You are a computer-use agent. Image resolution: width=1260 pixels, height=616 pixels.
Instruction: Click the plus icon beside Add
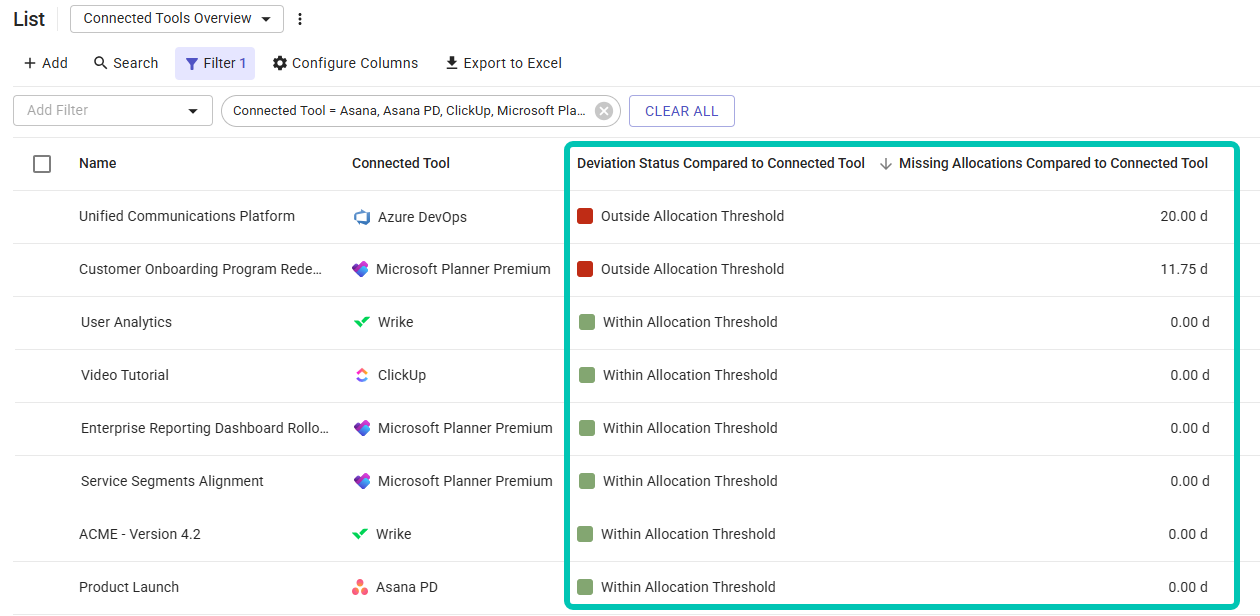[x=30, y=63]
